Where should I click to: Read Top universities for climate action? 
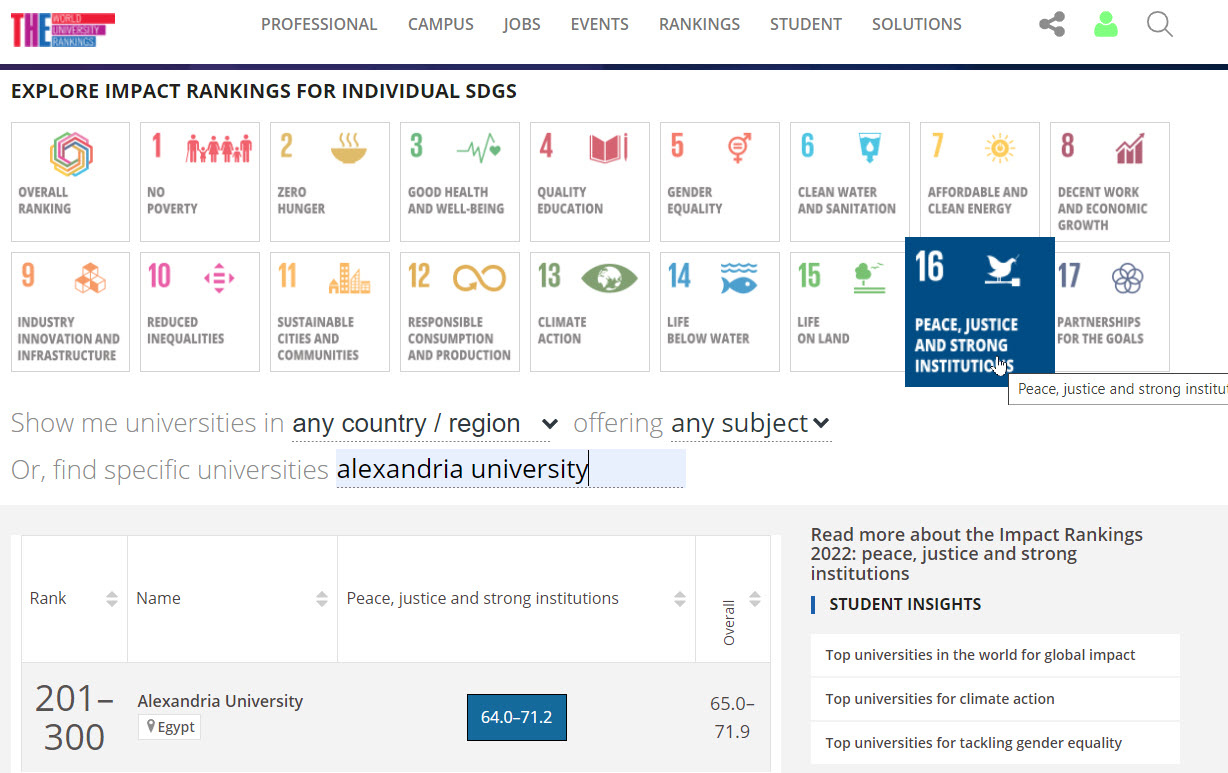(x=939, y=699)
